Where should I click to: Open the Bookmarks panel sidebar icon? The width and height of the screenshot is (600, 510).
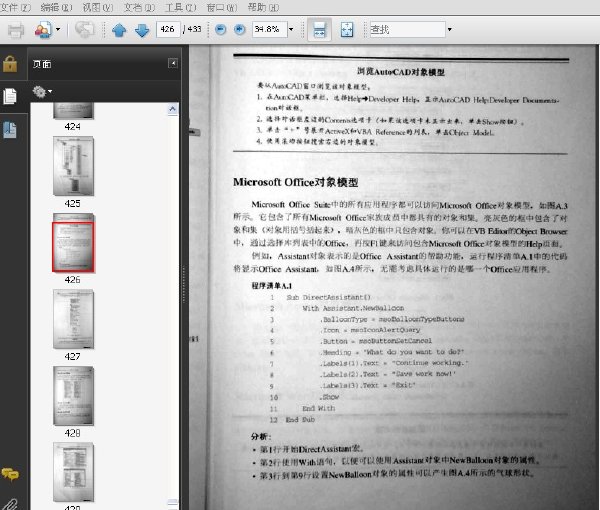[10, 130]
